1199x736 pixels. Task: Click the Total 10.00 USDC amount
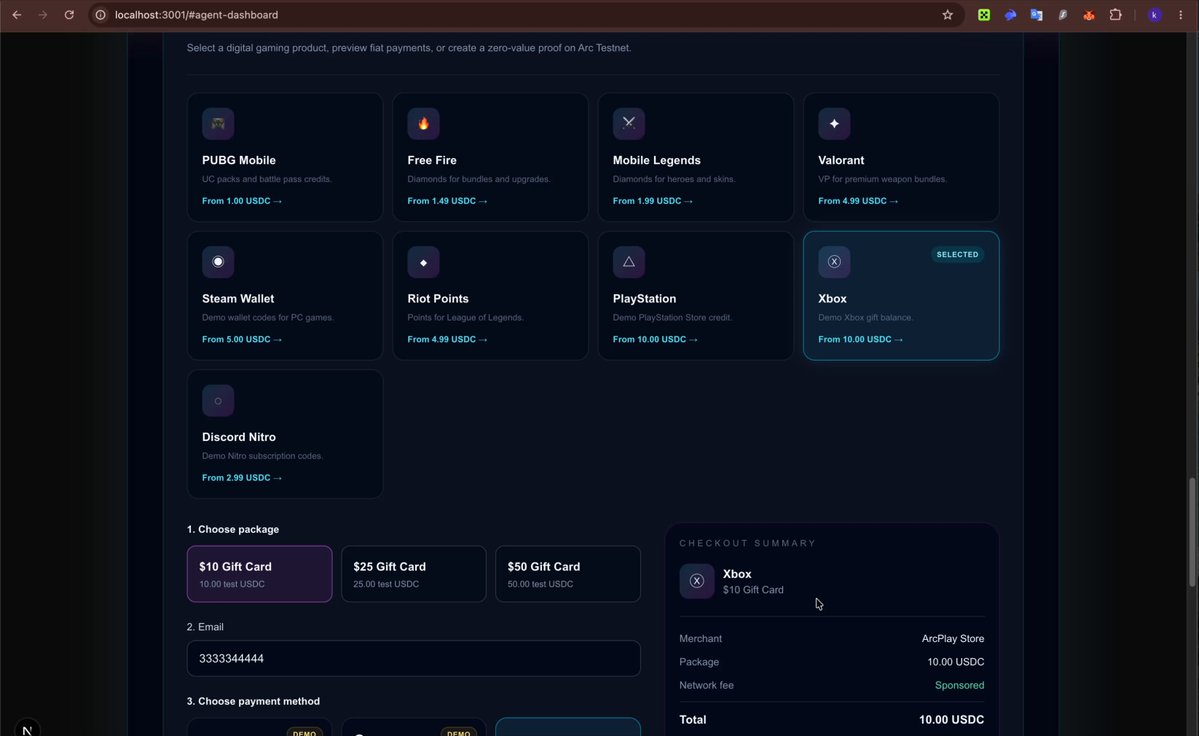pyautogui.click(x=951, y=720)
